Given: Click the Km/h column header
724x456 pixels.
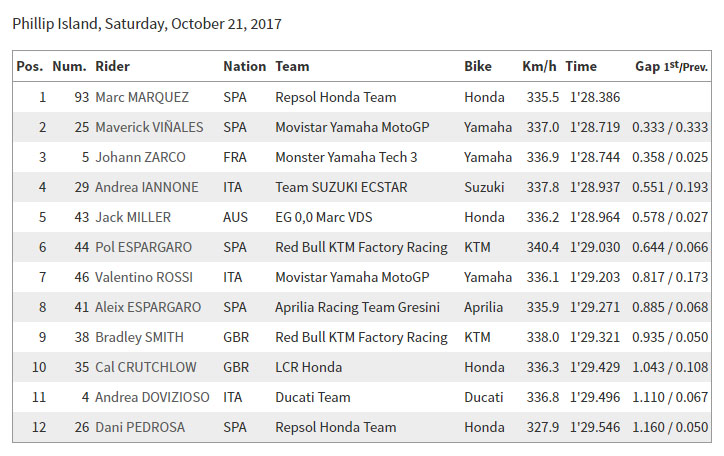Looking at the screenshot, I should point(539,66).
